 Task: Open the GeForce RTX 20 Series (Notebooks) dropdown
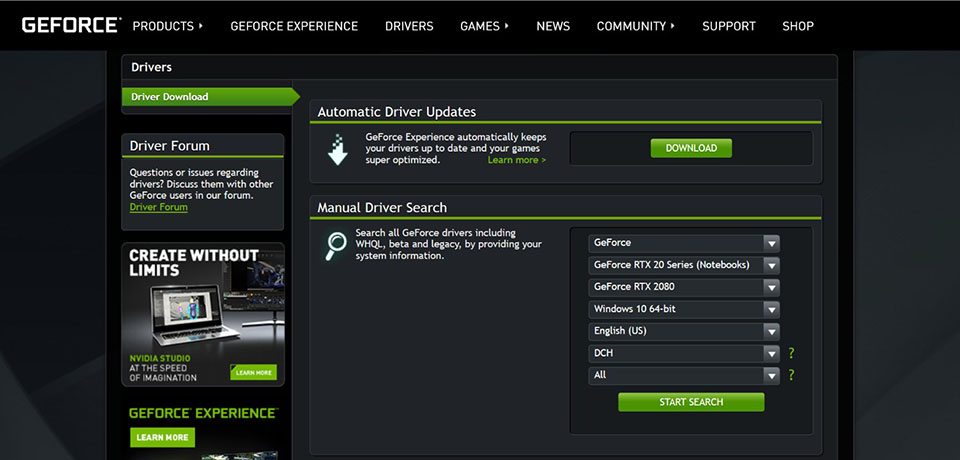pos(684,265)
